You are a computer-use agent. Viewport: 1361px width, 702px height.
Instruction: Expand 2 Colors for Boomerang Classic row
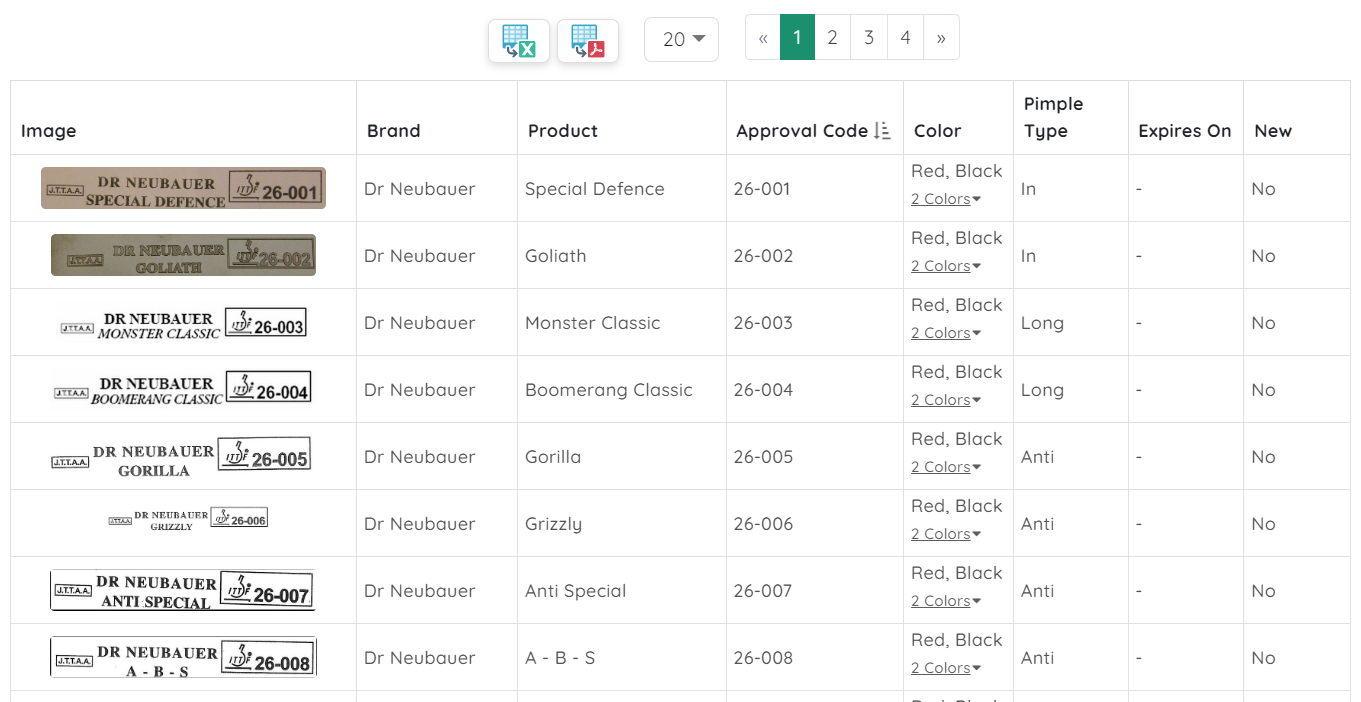(x=945, y=400)
